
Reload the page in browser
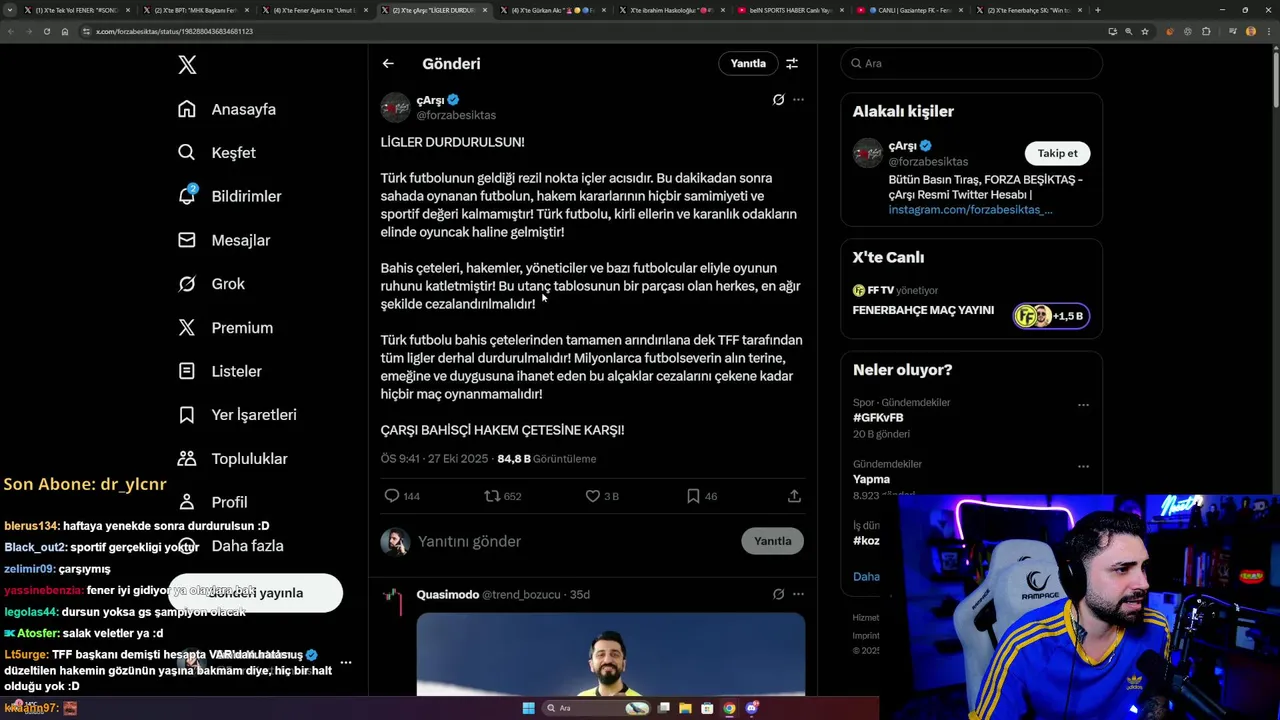[46, 31]
